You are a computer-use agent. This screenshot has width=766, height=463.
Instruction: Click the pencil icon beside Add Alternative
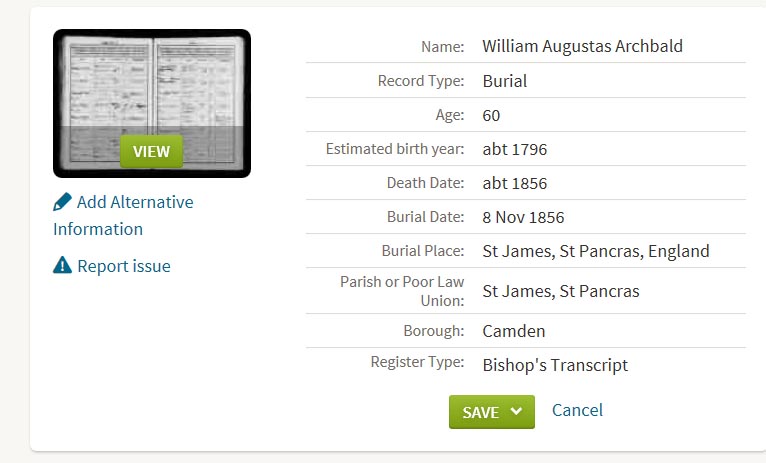click(x=62, y=202)
